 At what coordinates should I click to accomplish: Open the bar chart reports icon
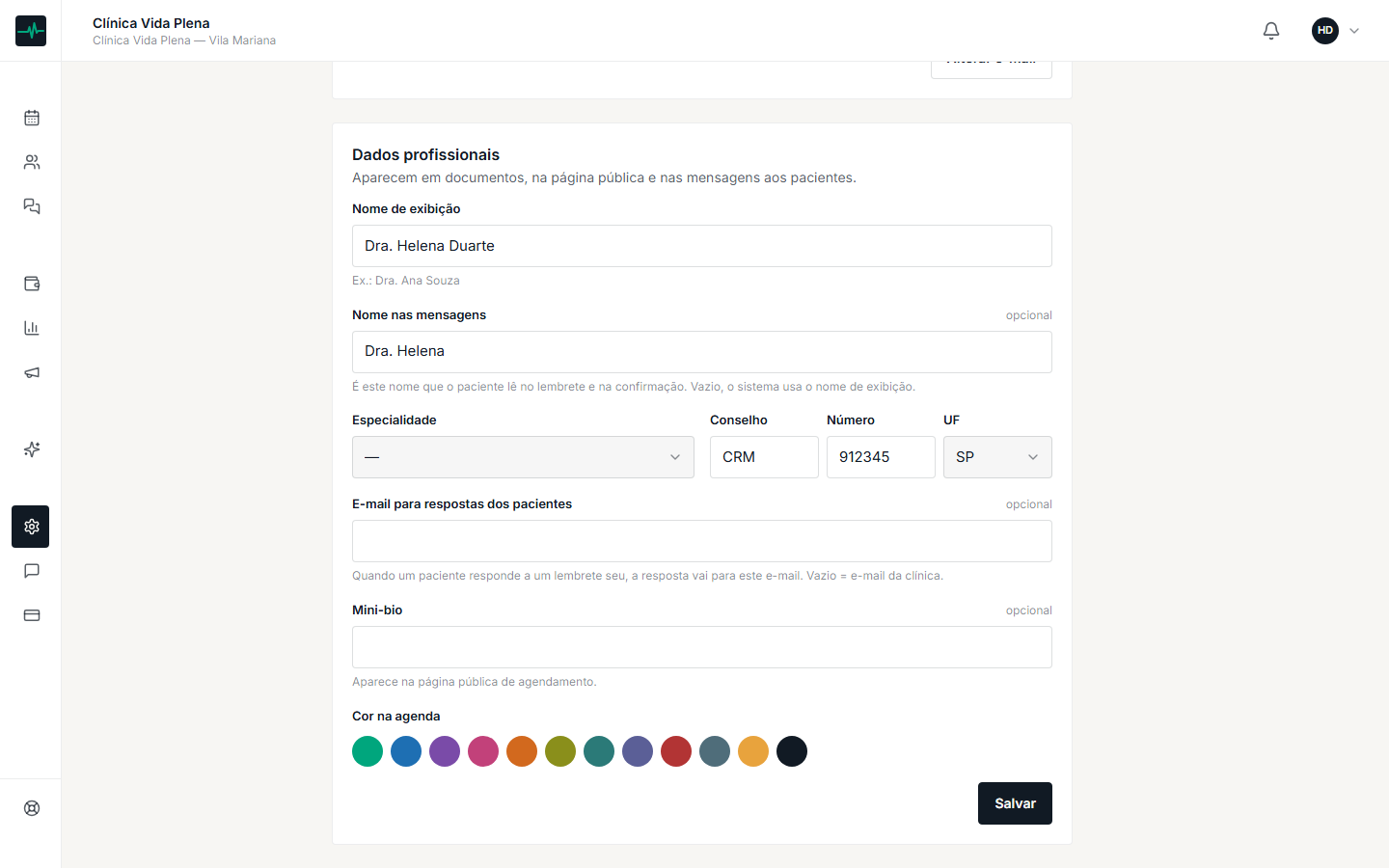(31, 328)
